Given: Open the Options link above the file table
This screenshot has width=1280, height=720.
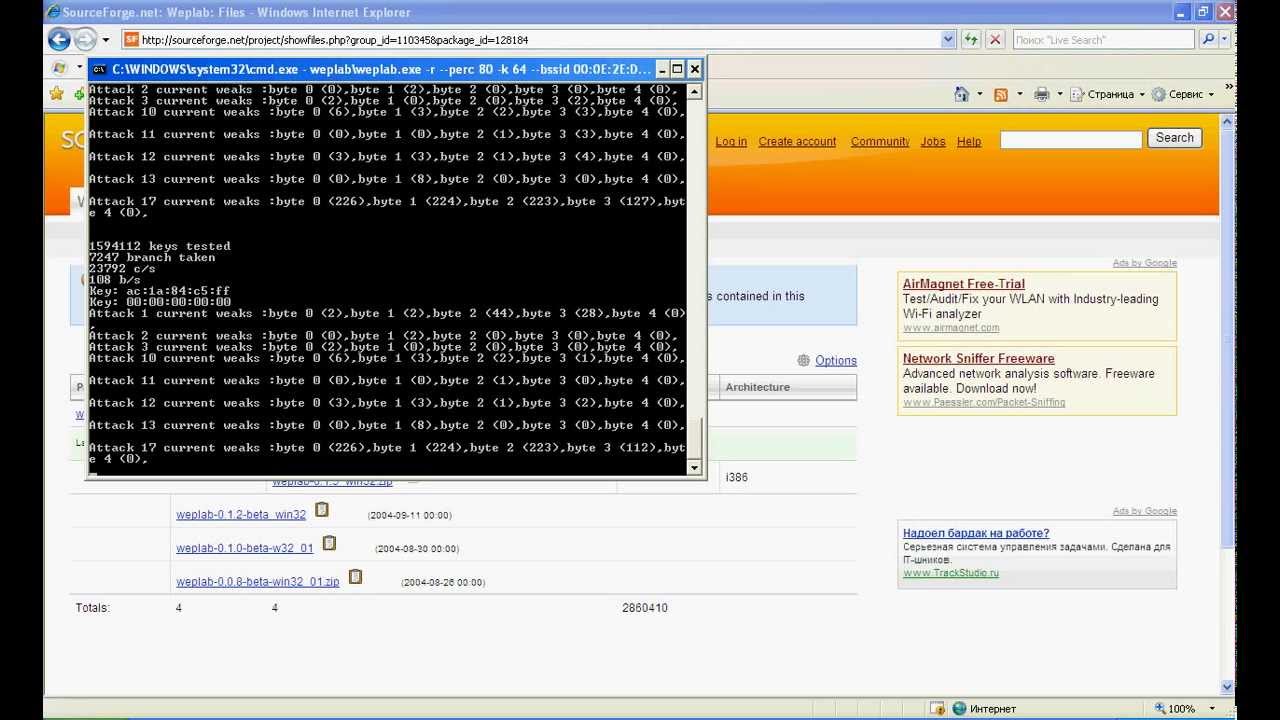Looking at the screenshot, I should 836,361.
